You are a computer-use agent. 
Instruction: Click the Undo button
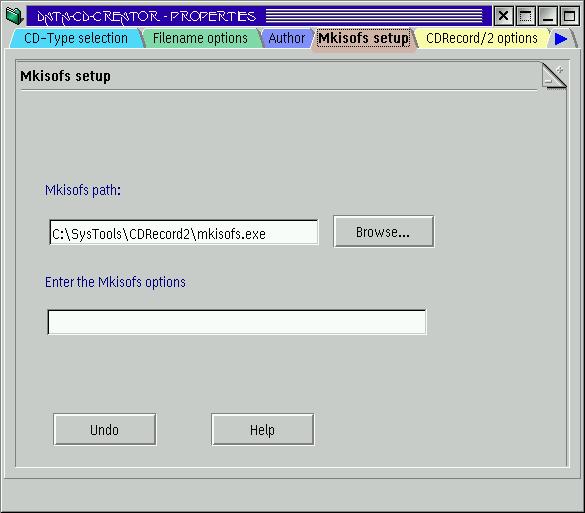[x=104, y=430]
